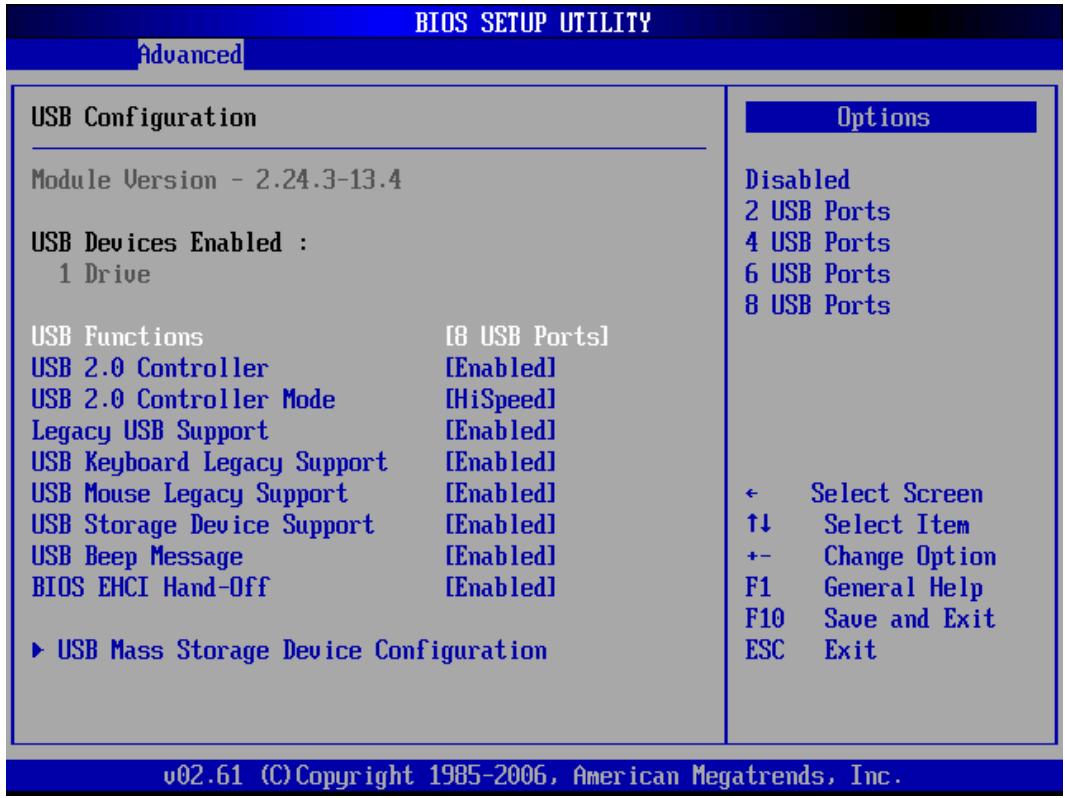The height and width of the screenshot is (798, 1065).
Task: Toggle Legacy USB Support value
Action: pos(501,431)
